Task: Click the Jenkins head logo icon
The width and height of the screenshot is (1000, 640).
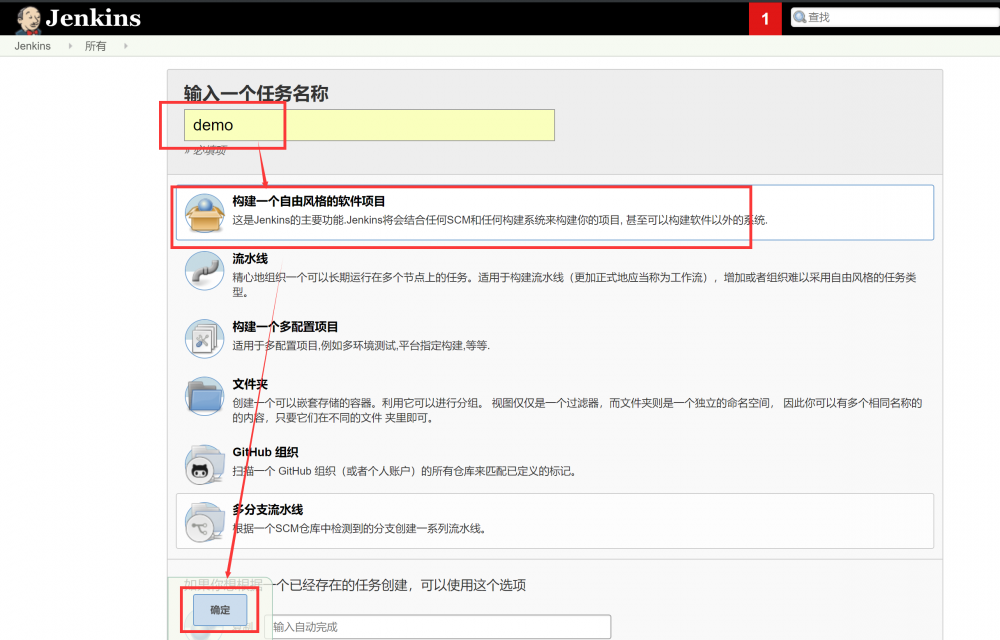Action: (30, 18)
